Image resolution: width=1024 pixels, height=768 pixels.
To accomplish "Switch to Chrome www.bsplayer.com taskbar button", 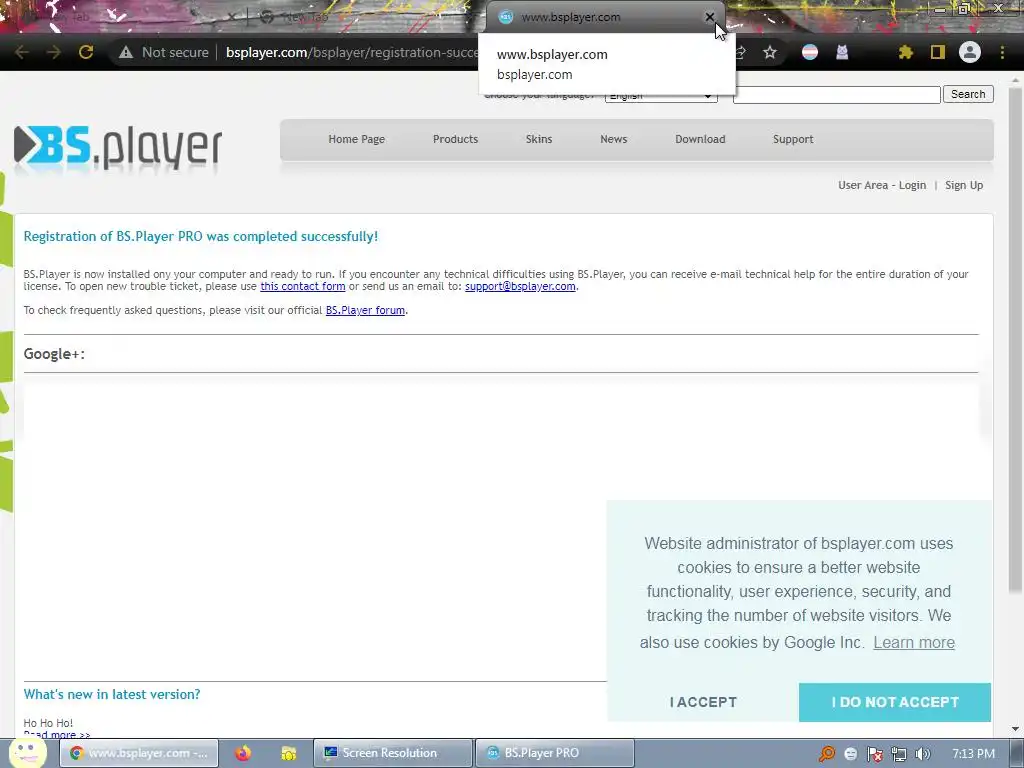I will 138,753.
